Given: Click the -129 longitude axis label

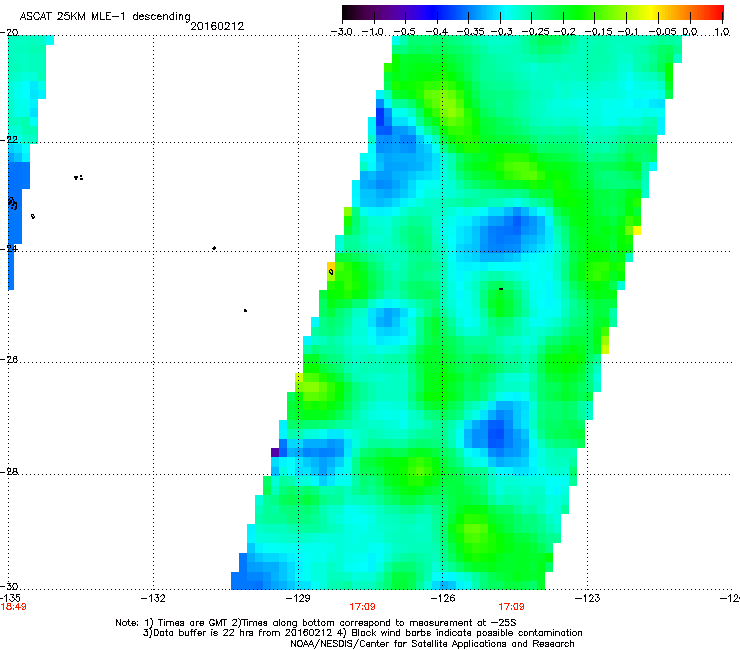Looking at the screenshot, I should click(298, 598).
